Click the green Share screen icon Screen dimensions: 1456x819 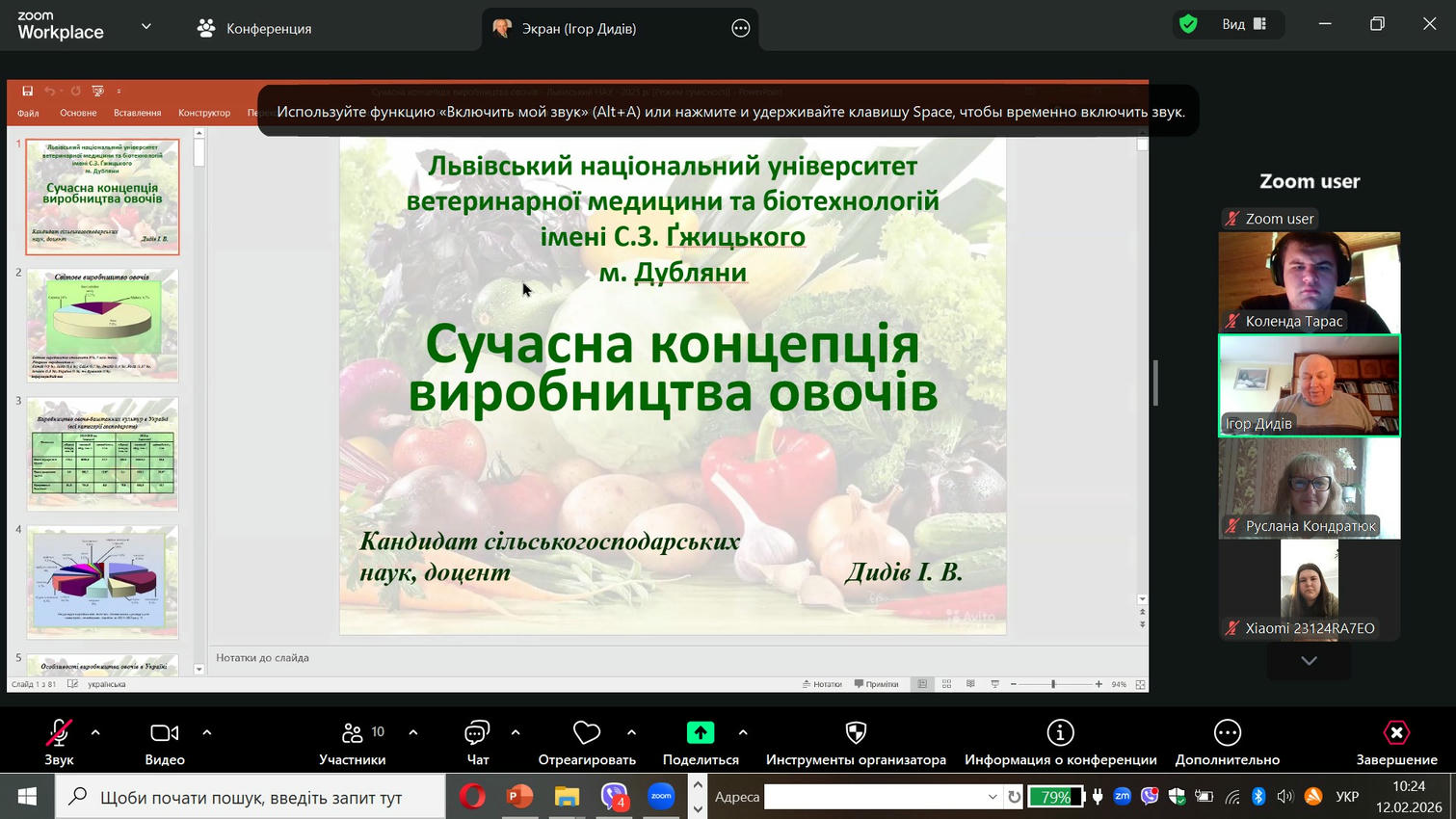(x=701, y=733)
